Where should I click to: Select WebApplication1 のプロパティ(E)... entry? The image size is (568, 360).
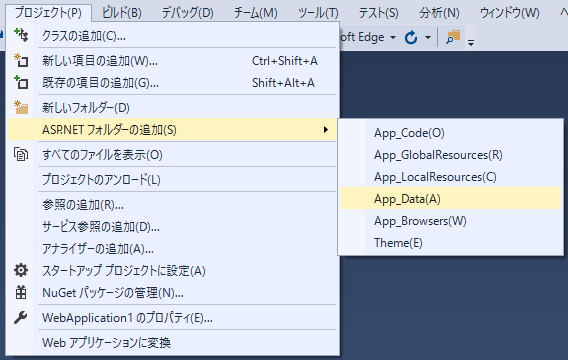(x=172, y=318)
